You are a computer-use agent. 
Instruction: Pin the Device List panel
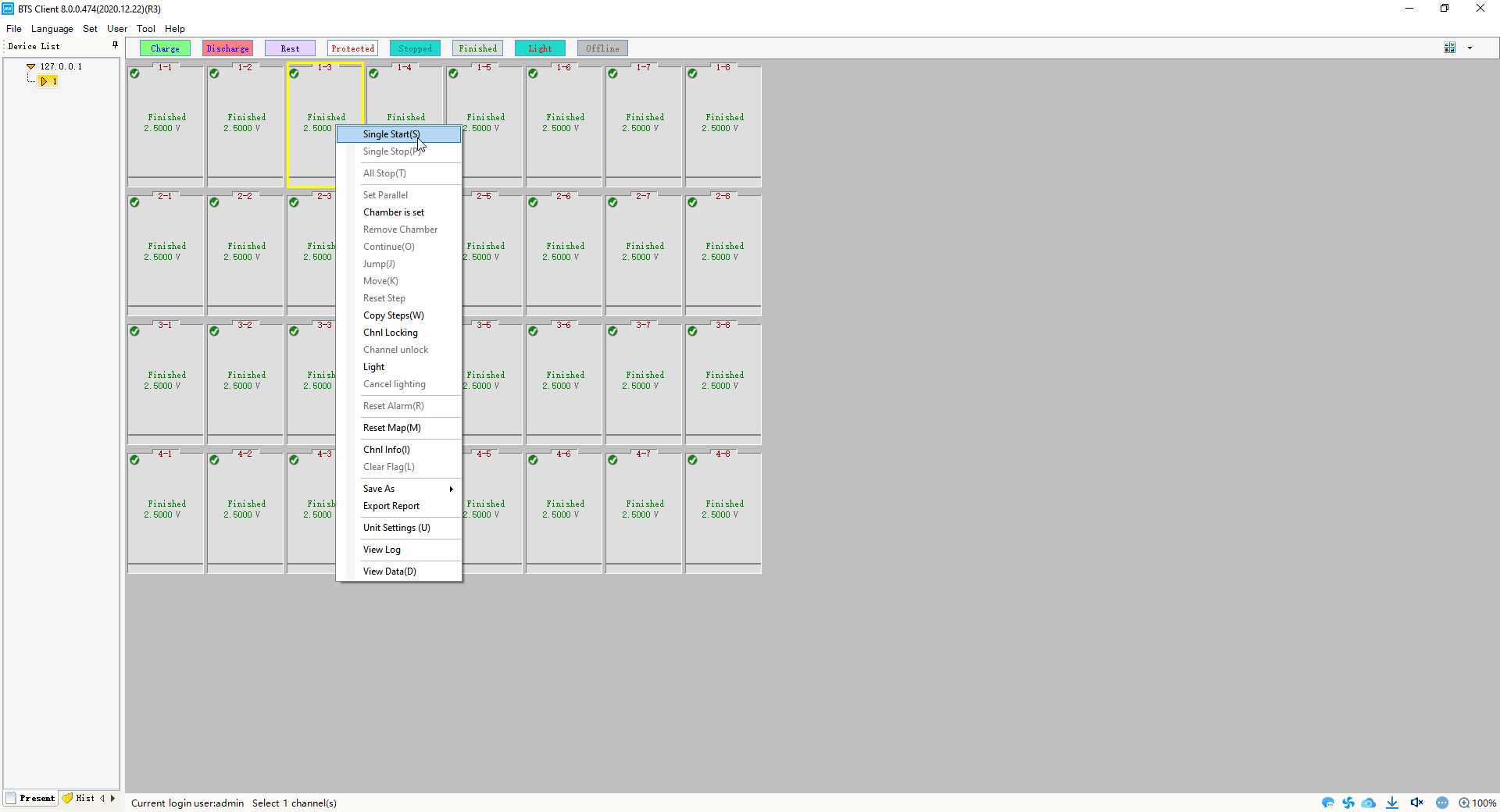click(115, 45)
